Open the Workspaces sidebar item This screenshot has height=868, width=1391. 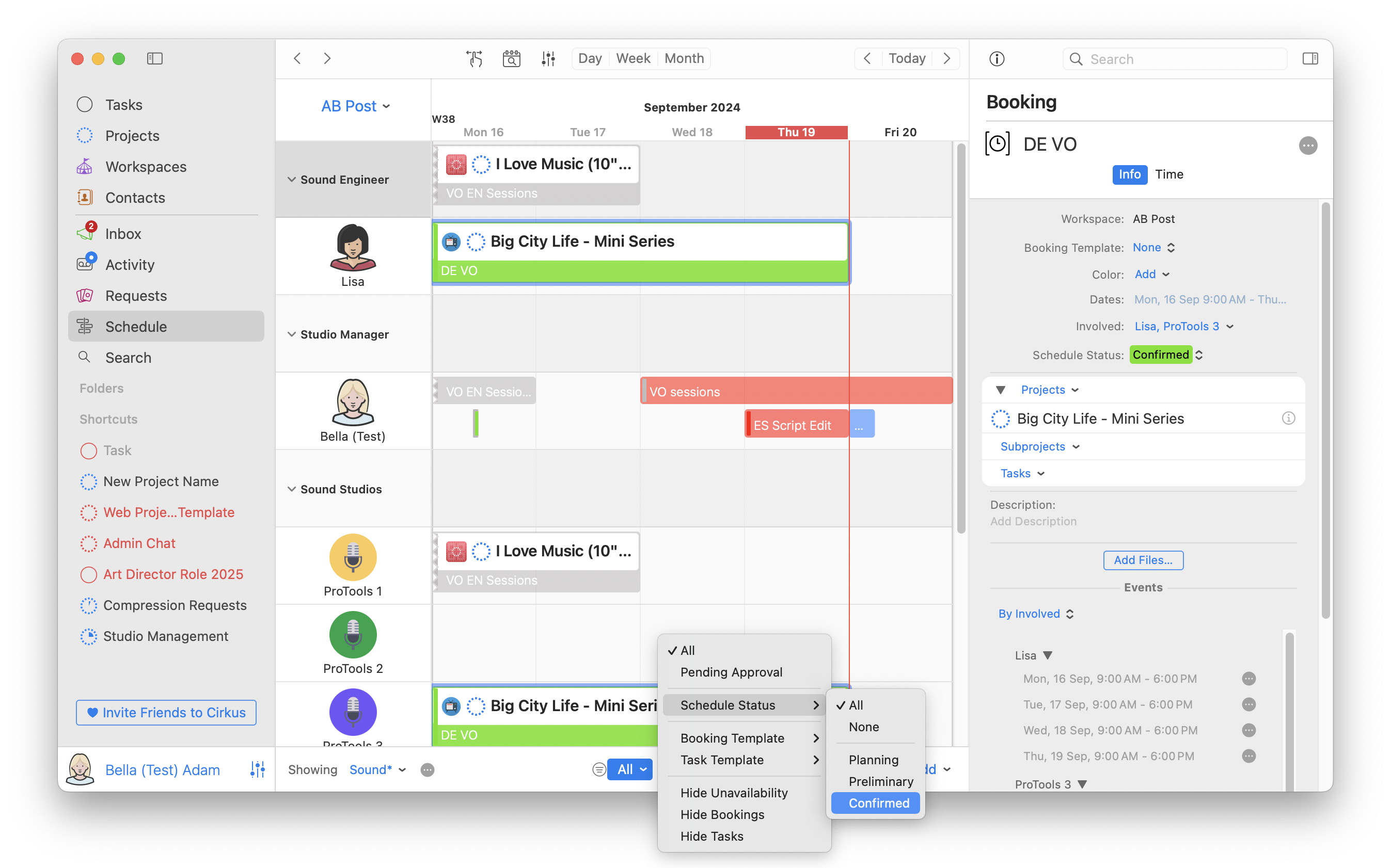click(x=145, y=167)
